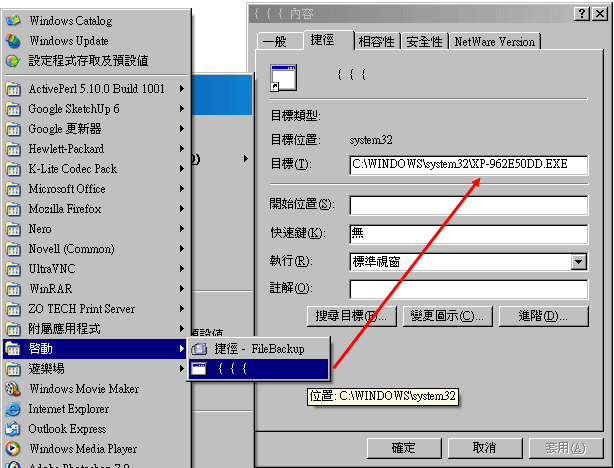The height and width of the screenshot is (468, 614).
Task: Click the Internet Explorer icon
Action: (x=13, y=409)
